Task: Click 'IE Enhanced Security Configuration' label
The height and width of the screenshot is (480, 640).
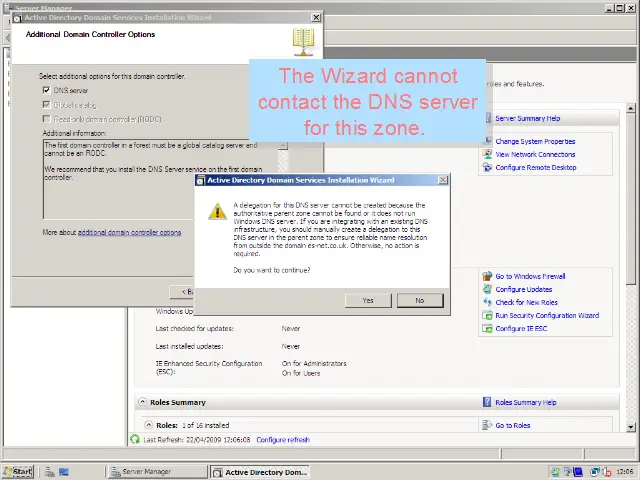Action: [209, 363]
